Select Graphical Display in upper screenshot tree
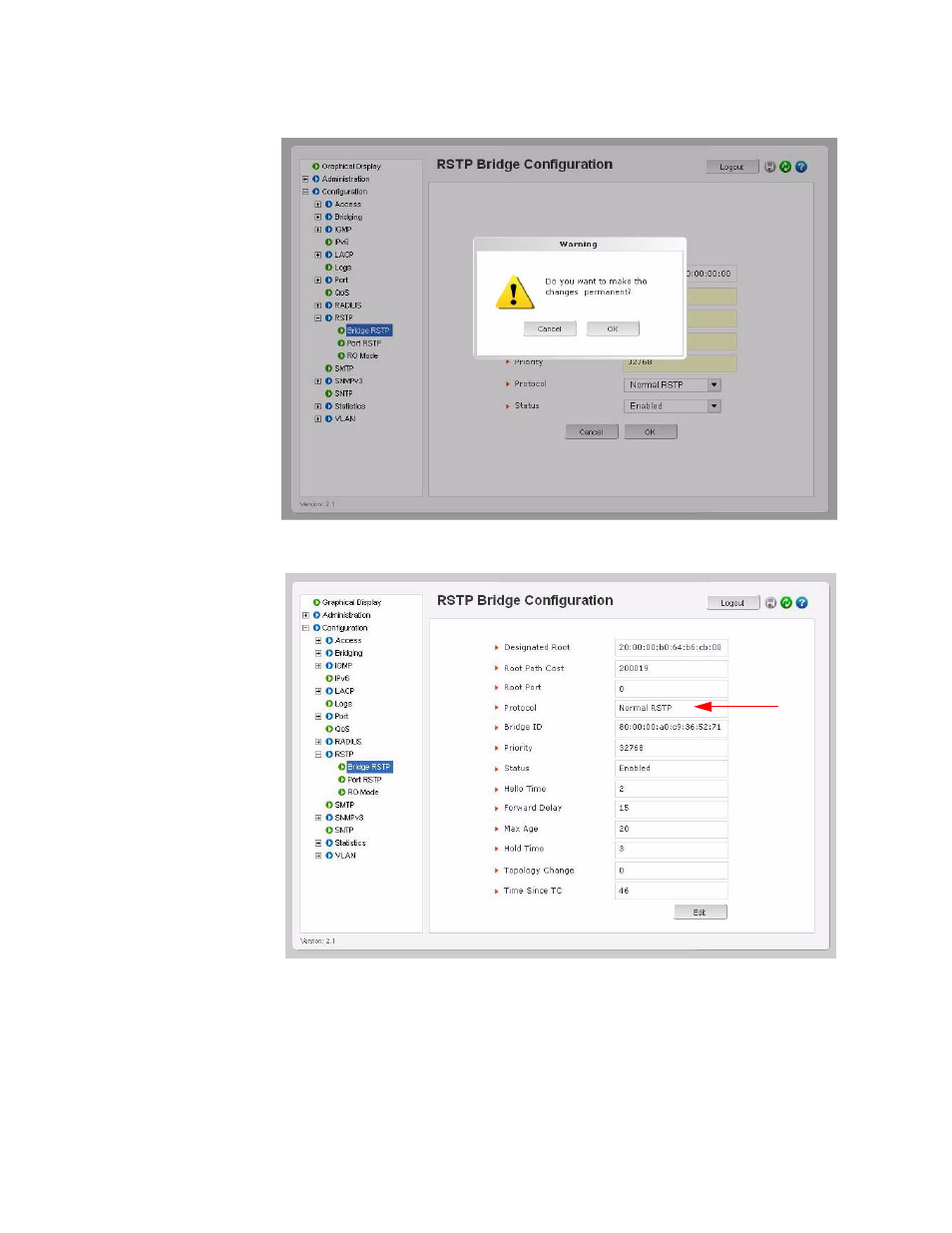 pos(351,167)
